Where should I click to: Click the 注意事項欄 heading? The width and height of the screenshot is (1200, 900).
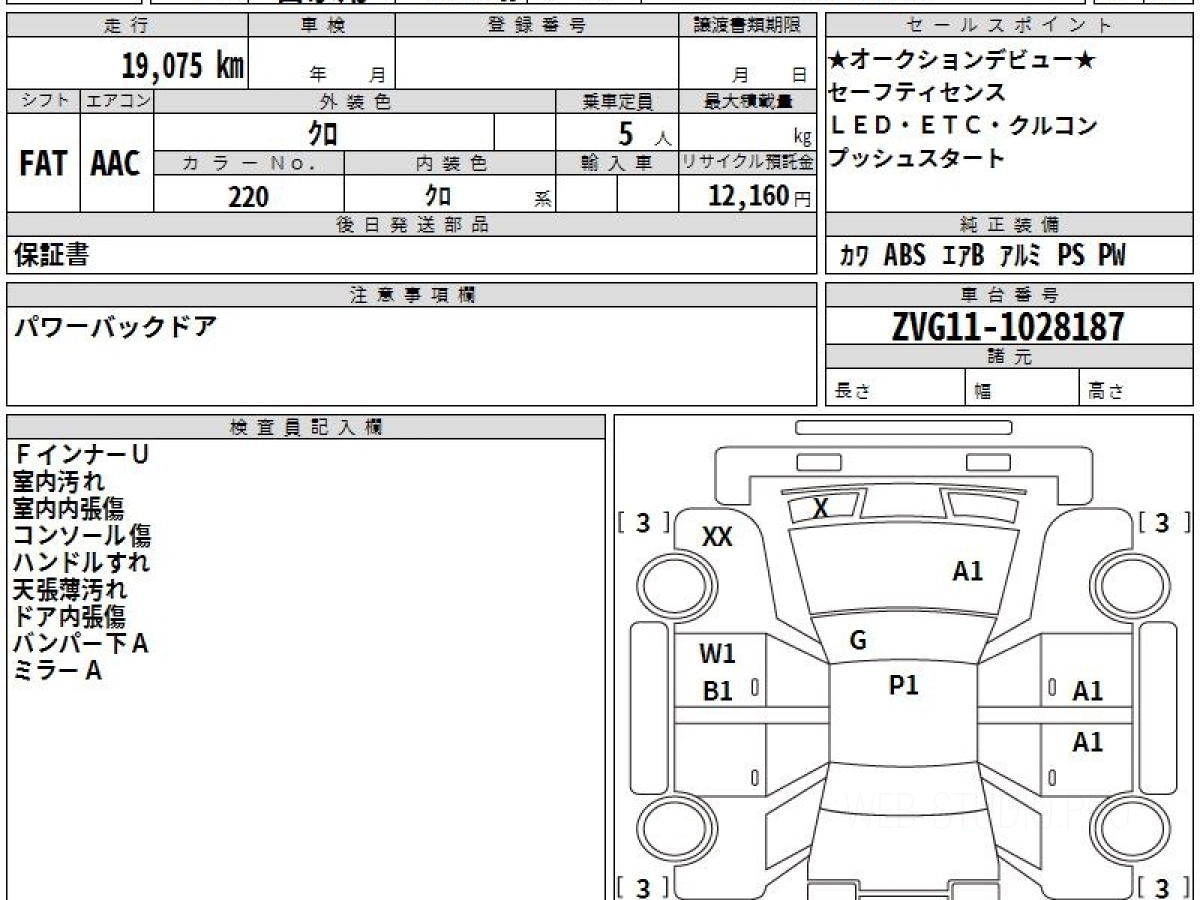pos(412,295)
